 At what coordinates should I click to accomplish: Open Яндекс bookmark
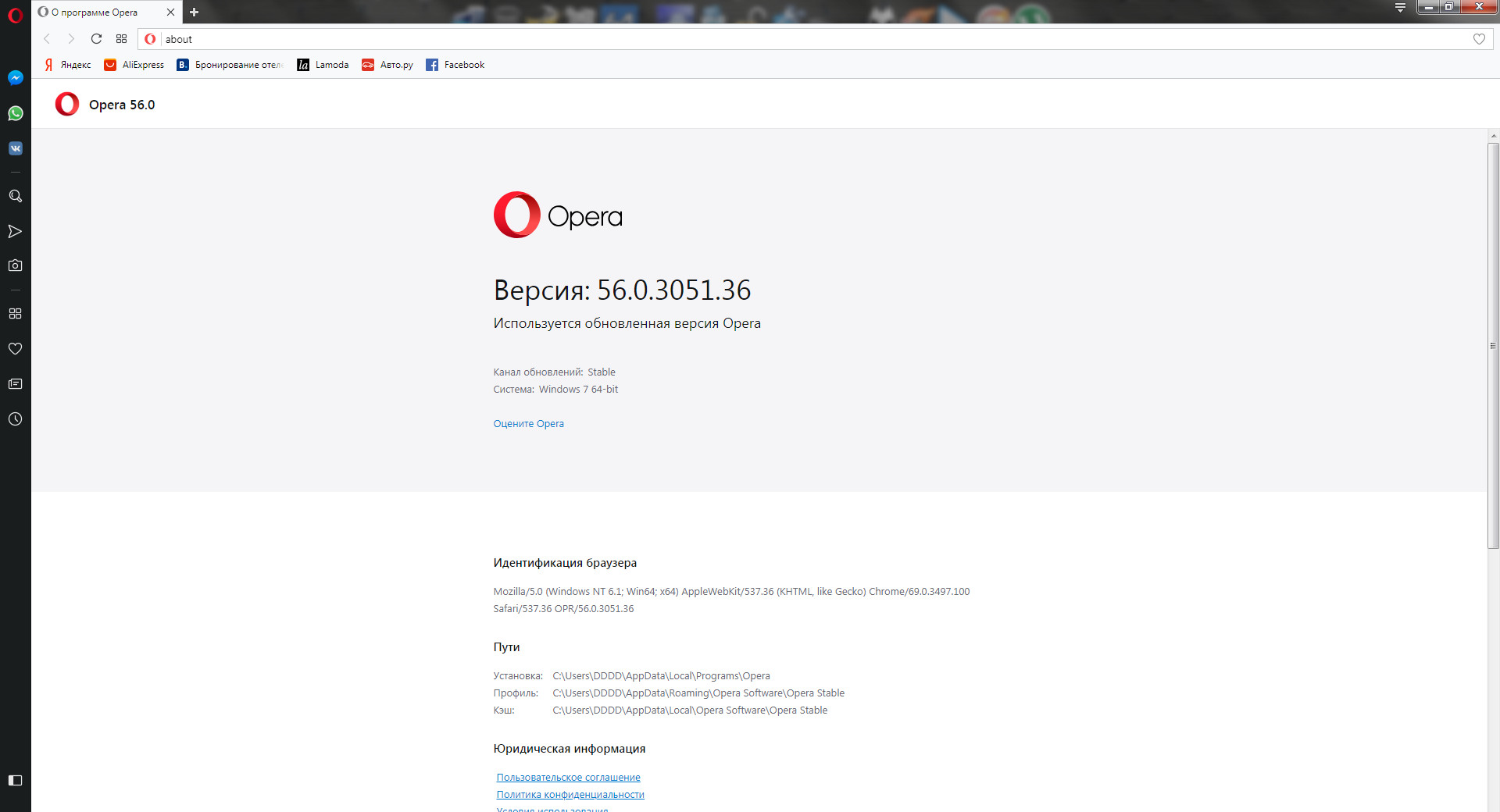coord(68,65)
